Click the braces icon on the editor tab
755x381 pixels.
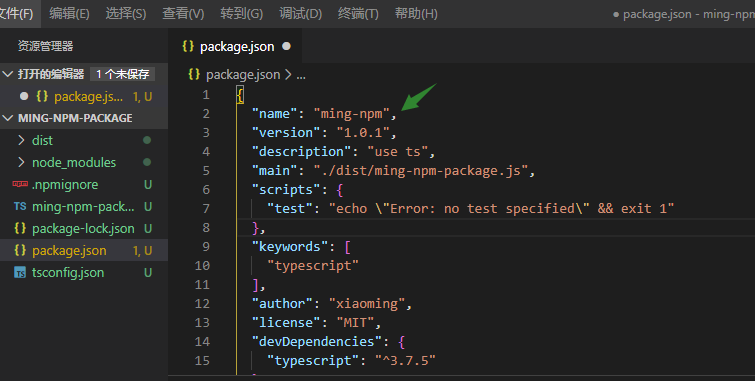[188, 46]
